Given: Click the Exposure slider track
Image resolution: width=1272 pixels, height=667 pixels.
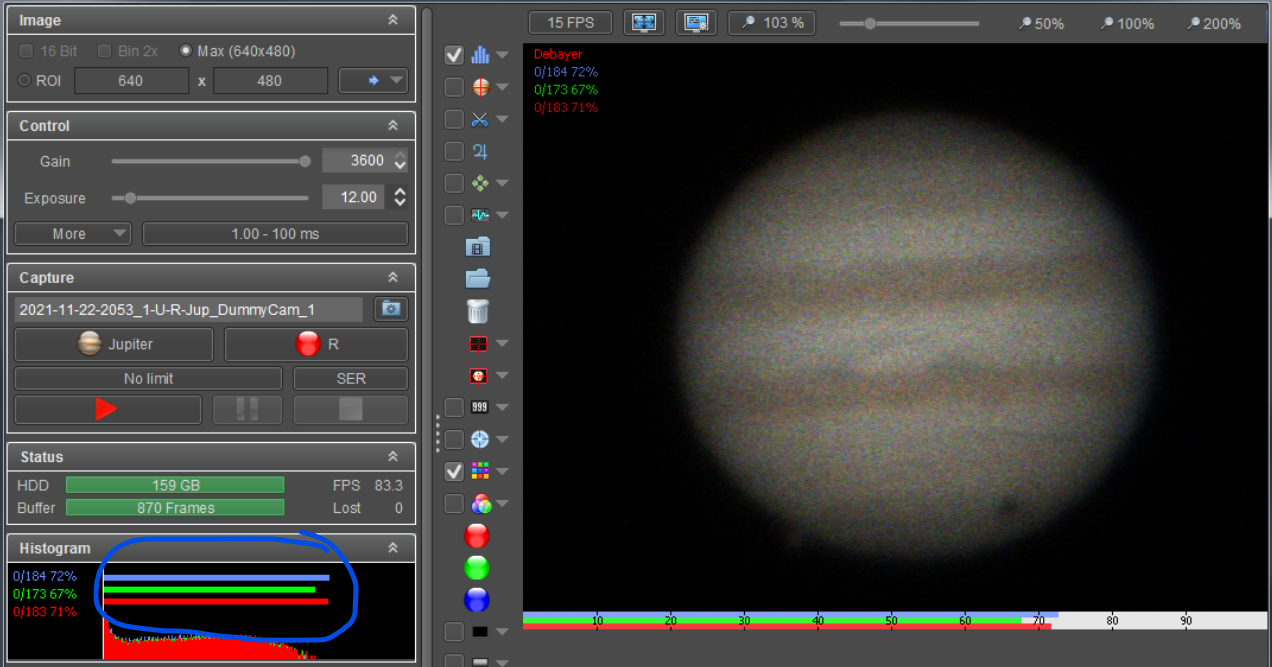Looking at the screenshot, I should pos(210,198).
